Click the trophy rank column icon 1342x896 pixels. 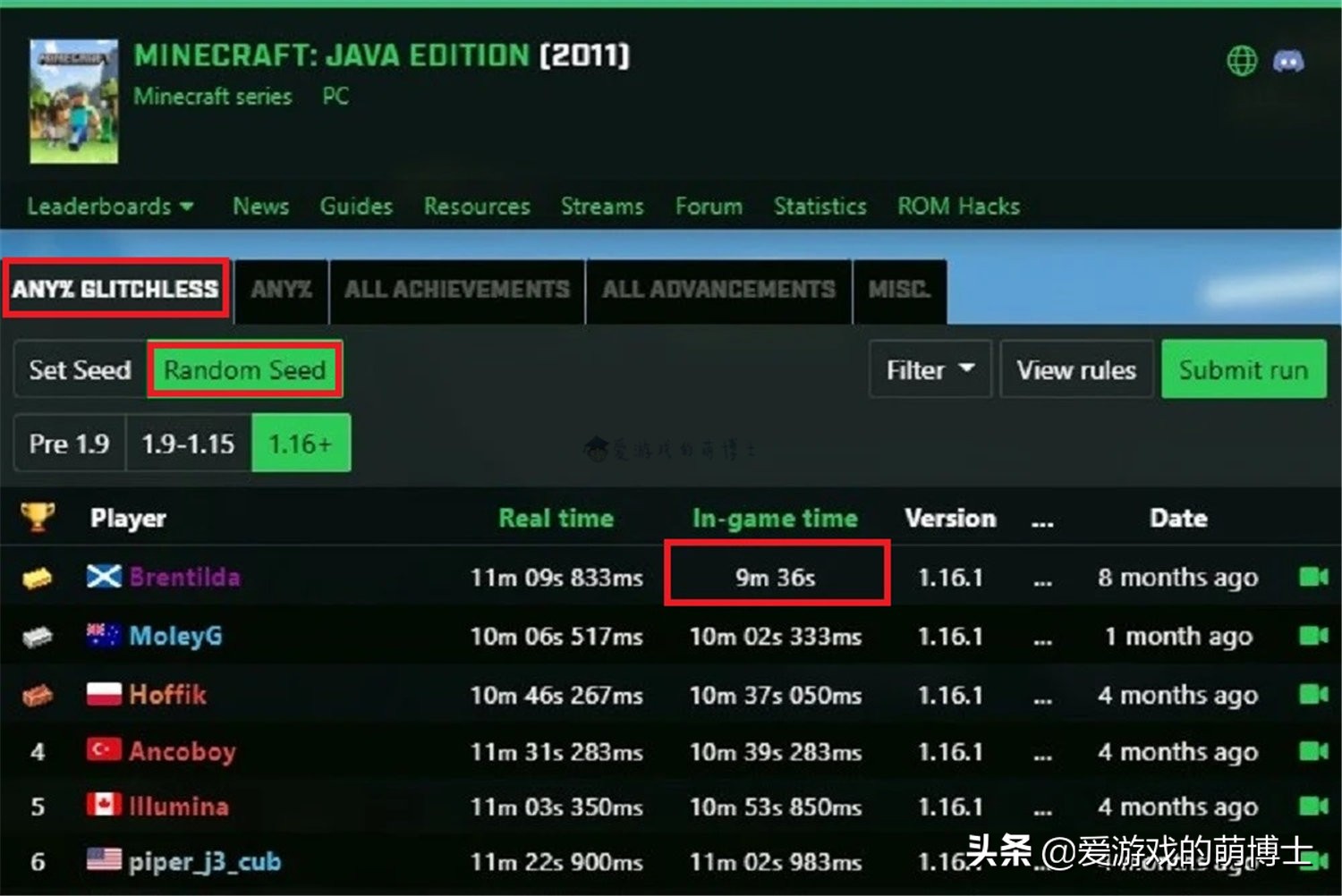pyautogui.click(x=38, y=517)
